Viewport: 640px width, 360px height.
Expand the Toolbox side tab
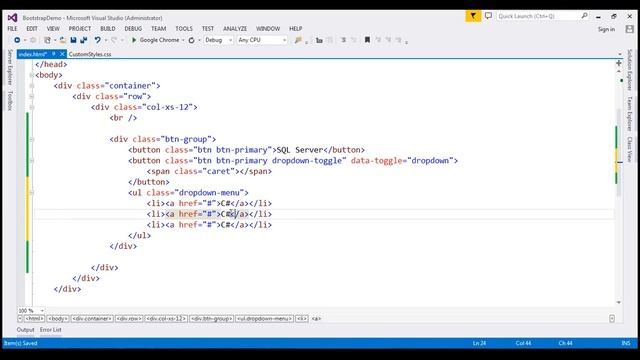(10, 100)
